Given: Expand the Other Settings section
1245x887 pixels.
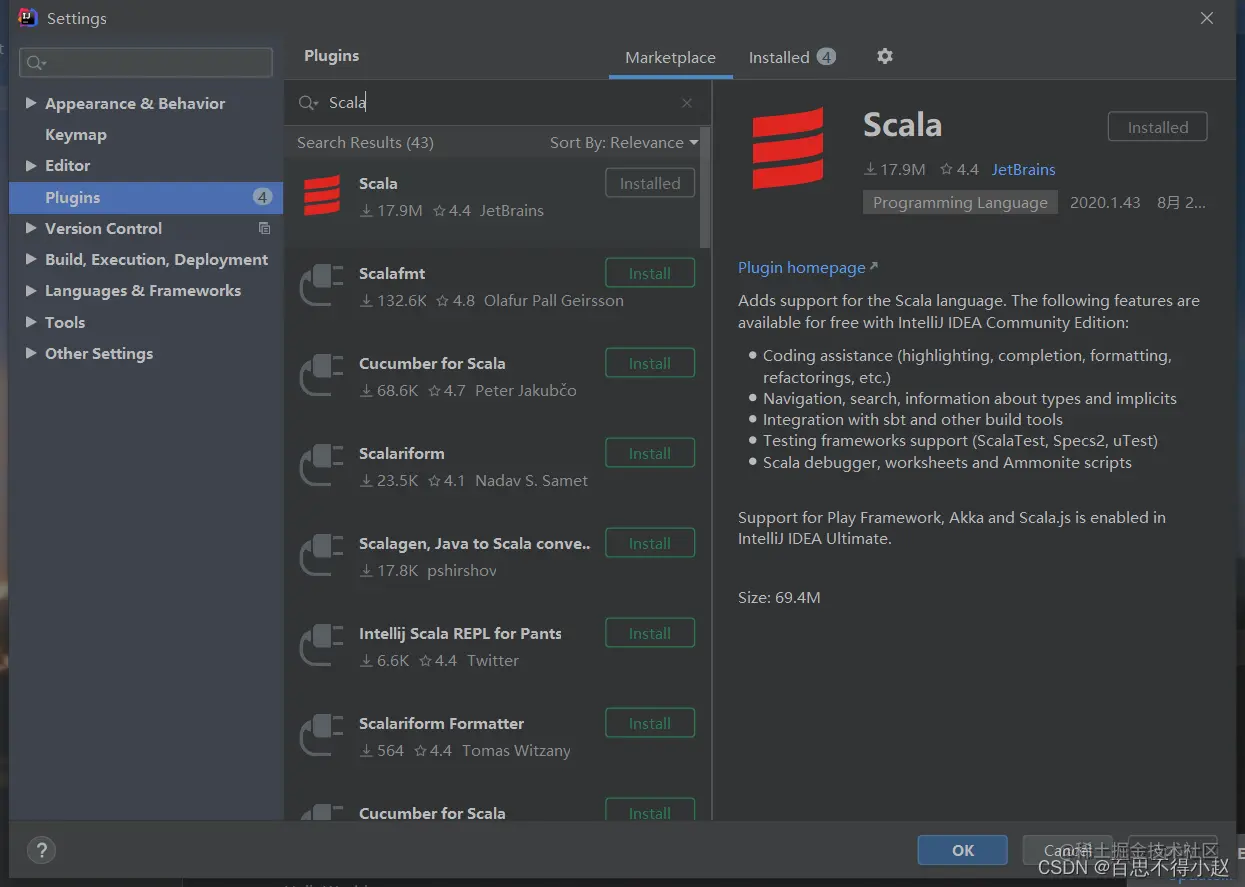Looking at the screenshot, I should pos(31,353).
